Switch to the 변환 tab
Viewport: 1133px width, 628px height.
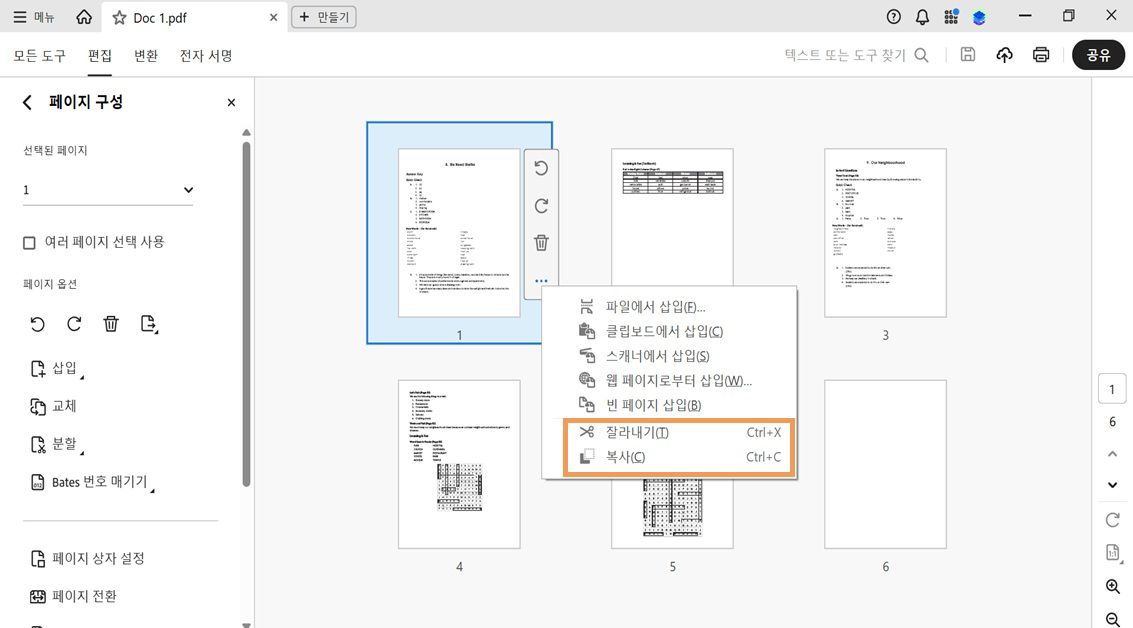146,56
